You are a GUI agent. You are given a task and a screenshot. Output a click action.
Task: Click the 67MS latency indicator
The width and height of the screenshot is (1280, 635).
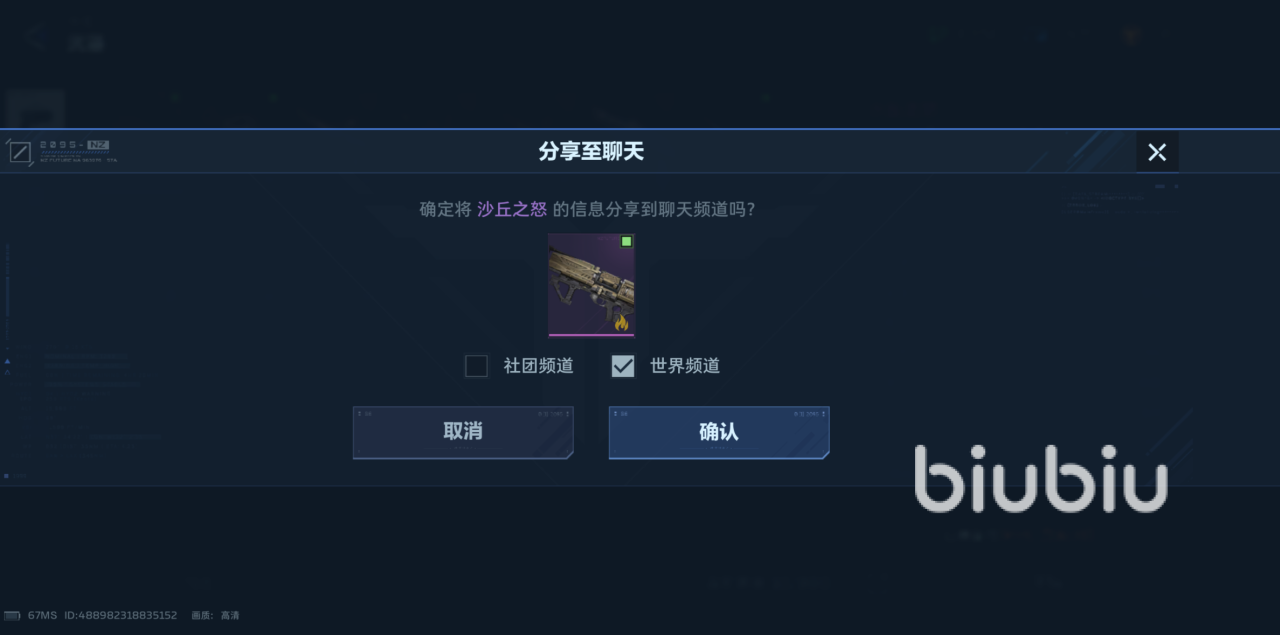pyautogui.click(x=42, y=615)
